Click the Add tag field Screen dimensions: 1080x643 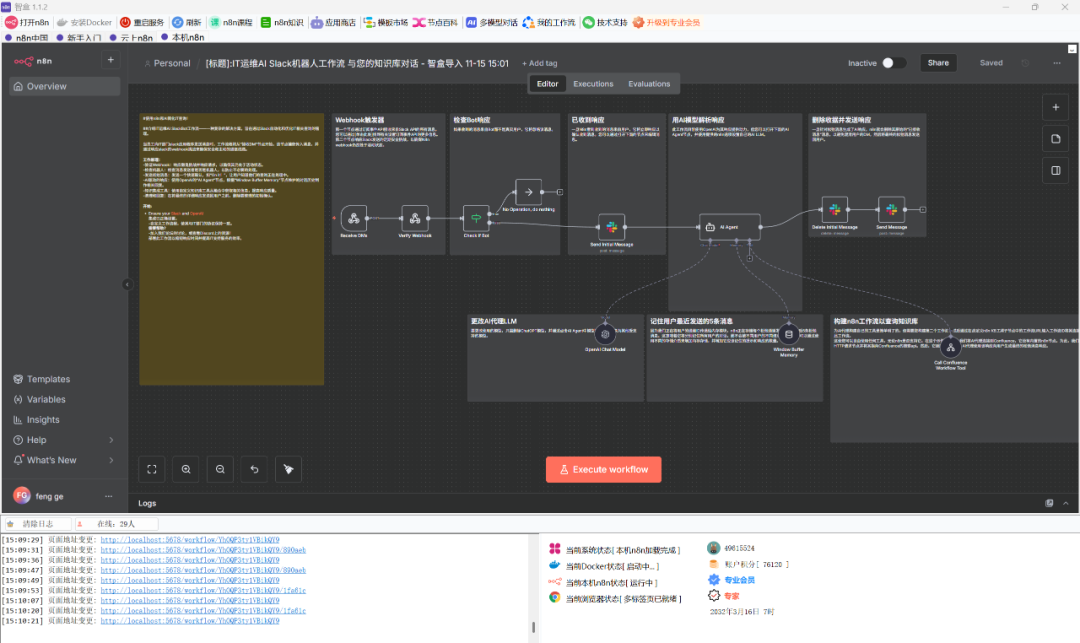point(540,63)
